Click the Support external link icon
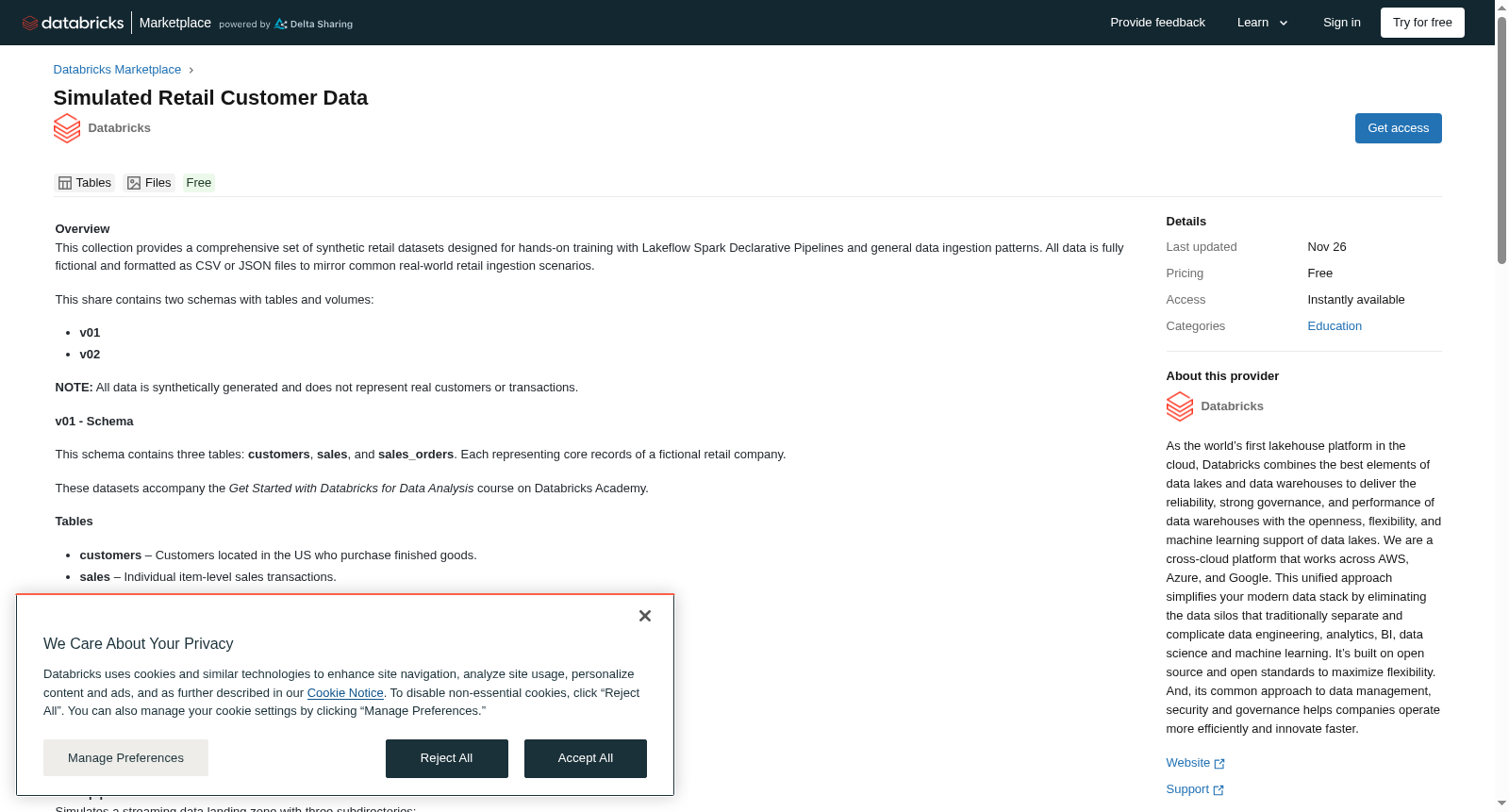The height and width of the screenshot is (812, 1509). (1219, 790)
